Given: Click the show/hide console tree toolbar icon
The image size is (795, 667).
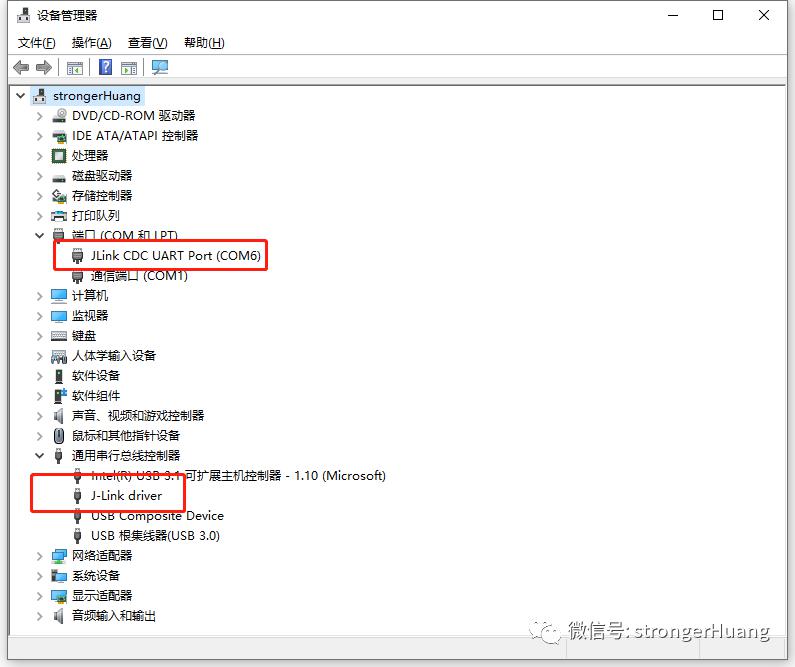Looking at the screenshot, I should [75, 67].
